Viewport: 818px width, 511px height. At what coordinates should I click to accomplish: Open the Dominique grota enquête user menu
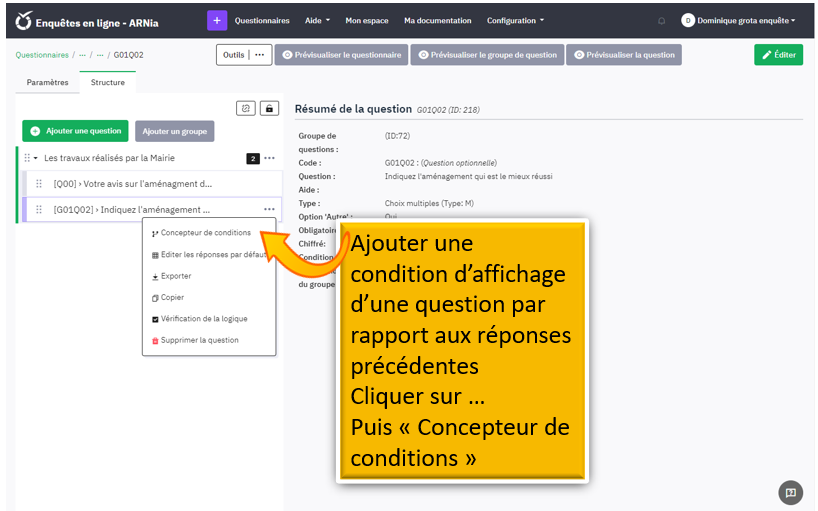739,21
